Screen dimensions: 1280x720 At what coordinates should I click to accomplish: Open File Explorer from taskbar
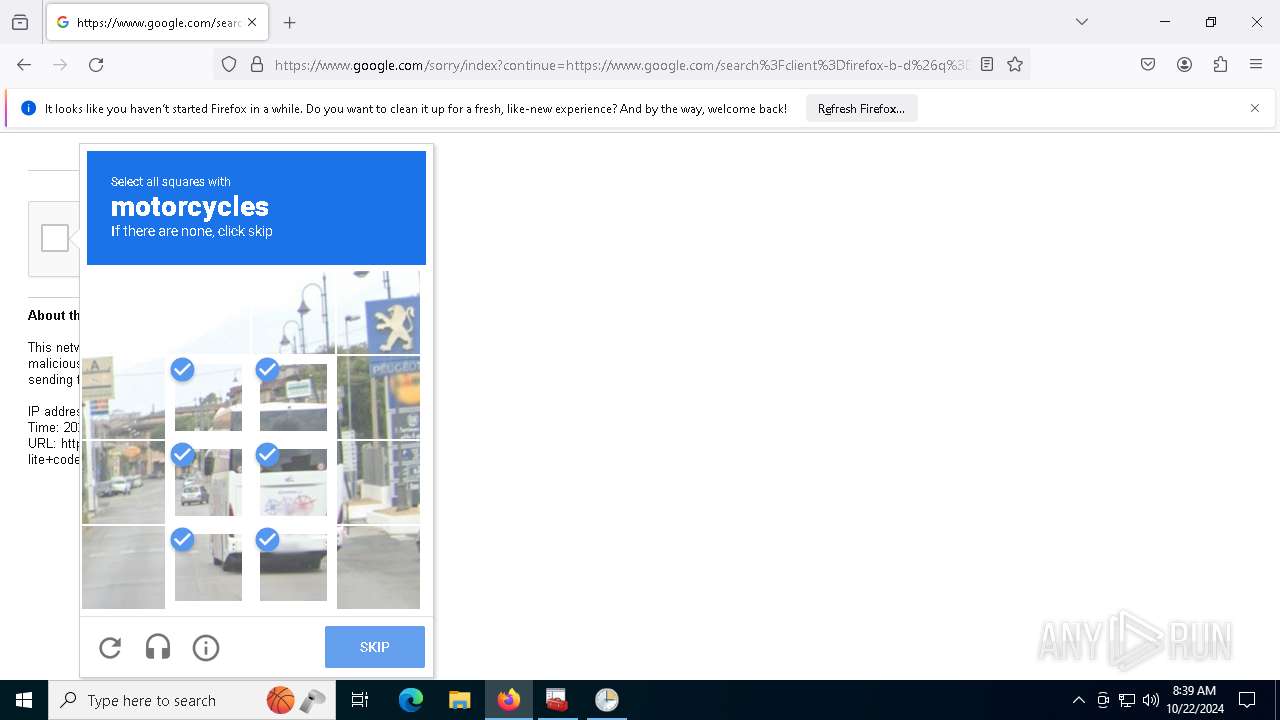[x=459, y=700]
